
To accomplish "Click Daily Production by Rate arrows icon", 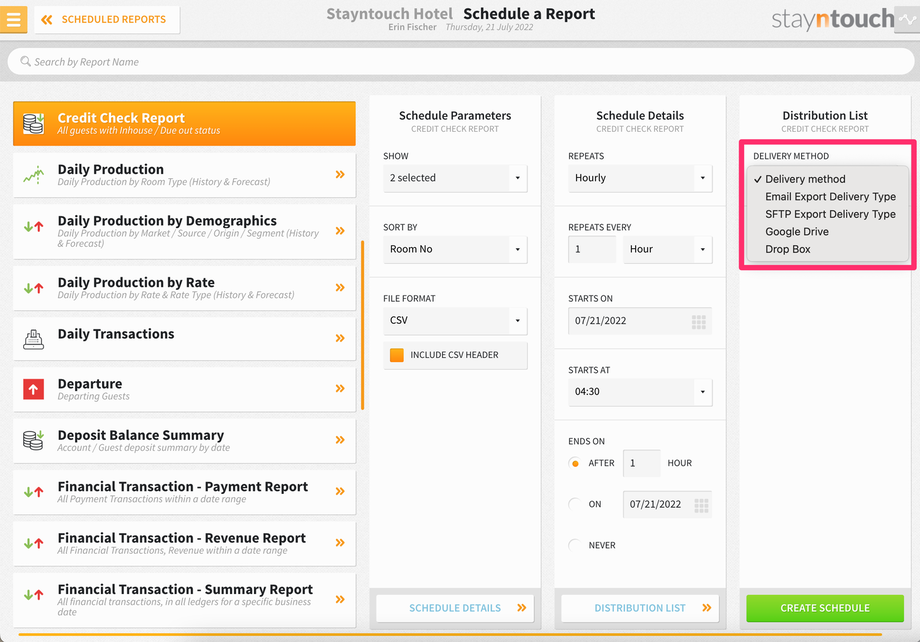I will (33, 288).
